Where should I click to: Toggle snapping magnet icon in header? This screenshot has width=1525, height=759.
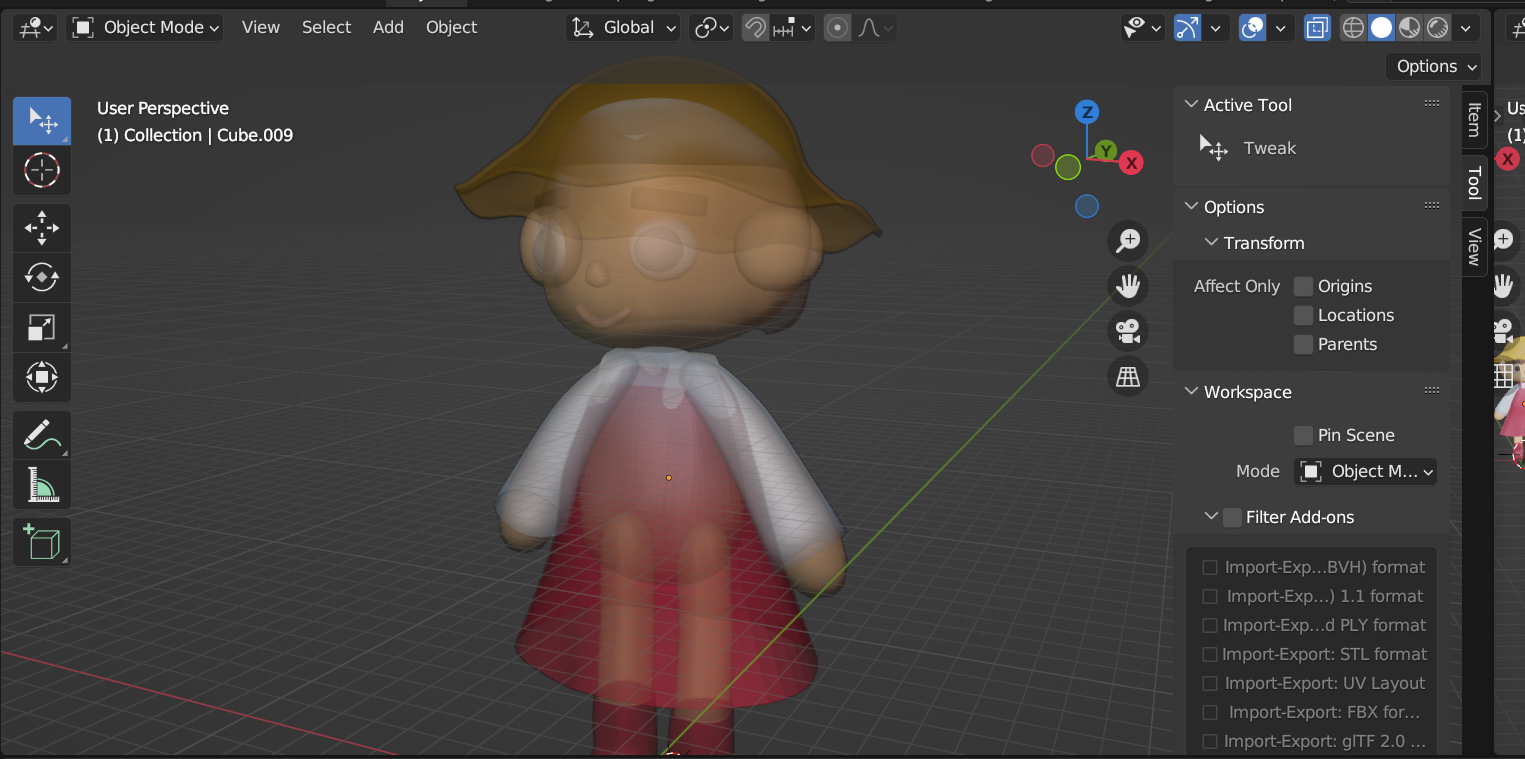pyautogui.click(x=756, y=28)
